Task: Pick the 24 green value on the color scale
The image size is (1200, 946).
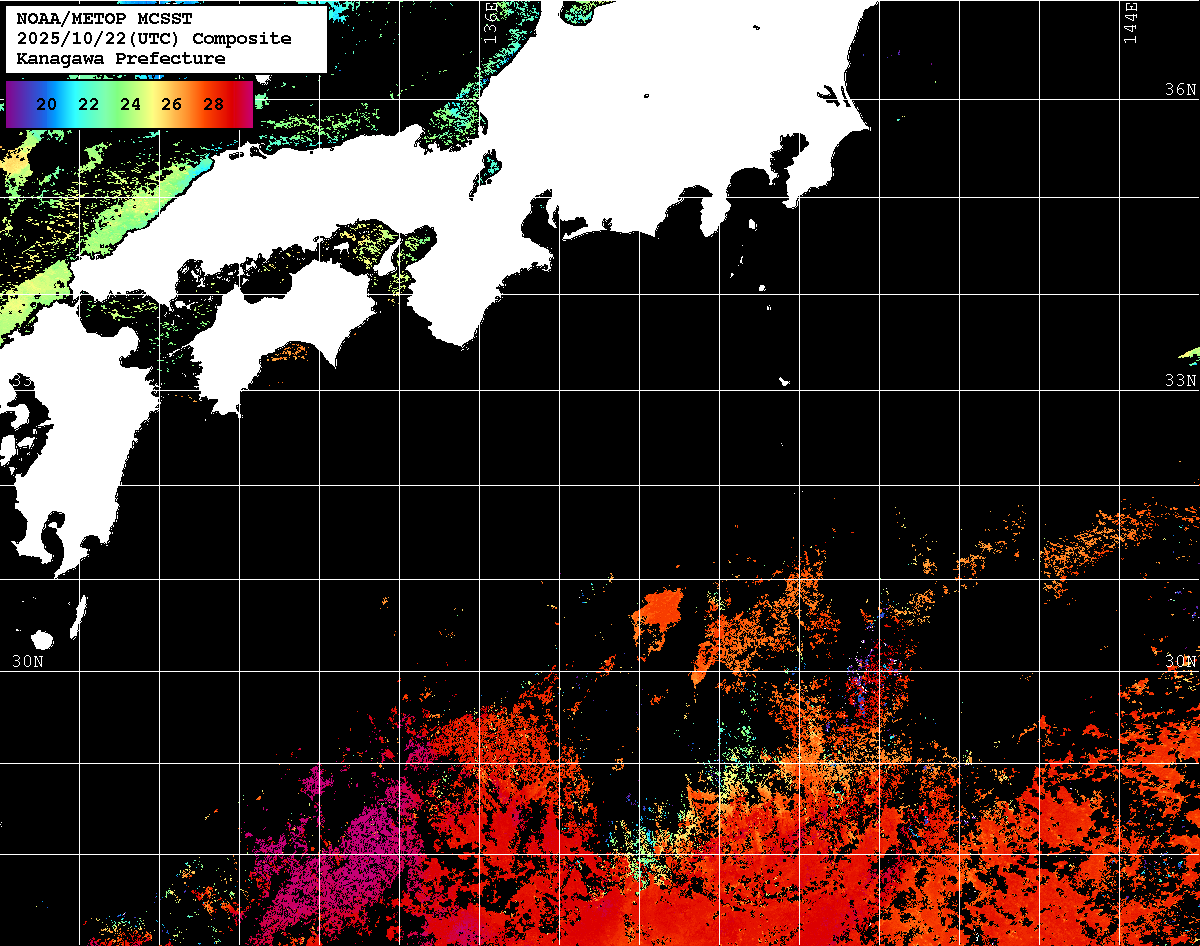Action: pyautogui.click(x=130, y=104)
